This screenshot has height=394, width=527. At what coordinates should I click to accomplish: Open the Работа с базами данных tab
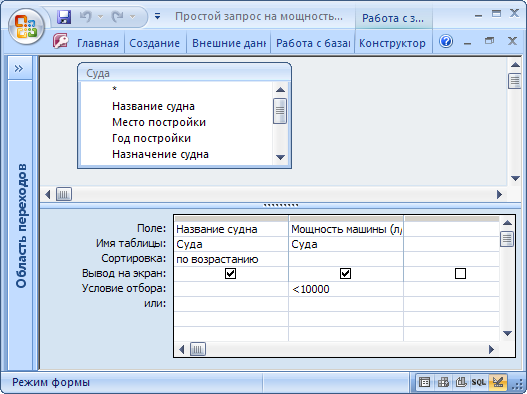tap(313, 43)
